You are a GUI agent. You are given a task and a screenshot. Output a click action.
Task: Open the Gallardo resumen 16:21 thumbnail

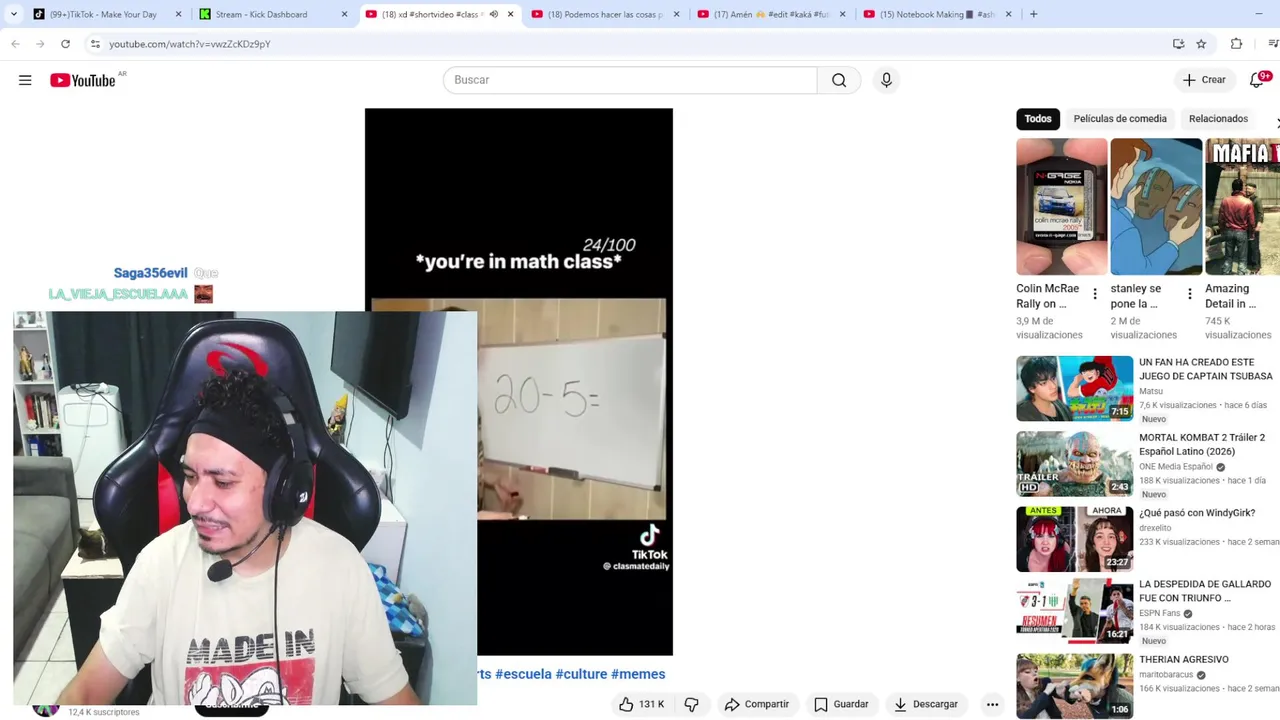(x=1075, y=610)
